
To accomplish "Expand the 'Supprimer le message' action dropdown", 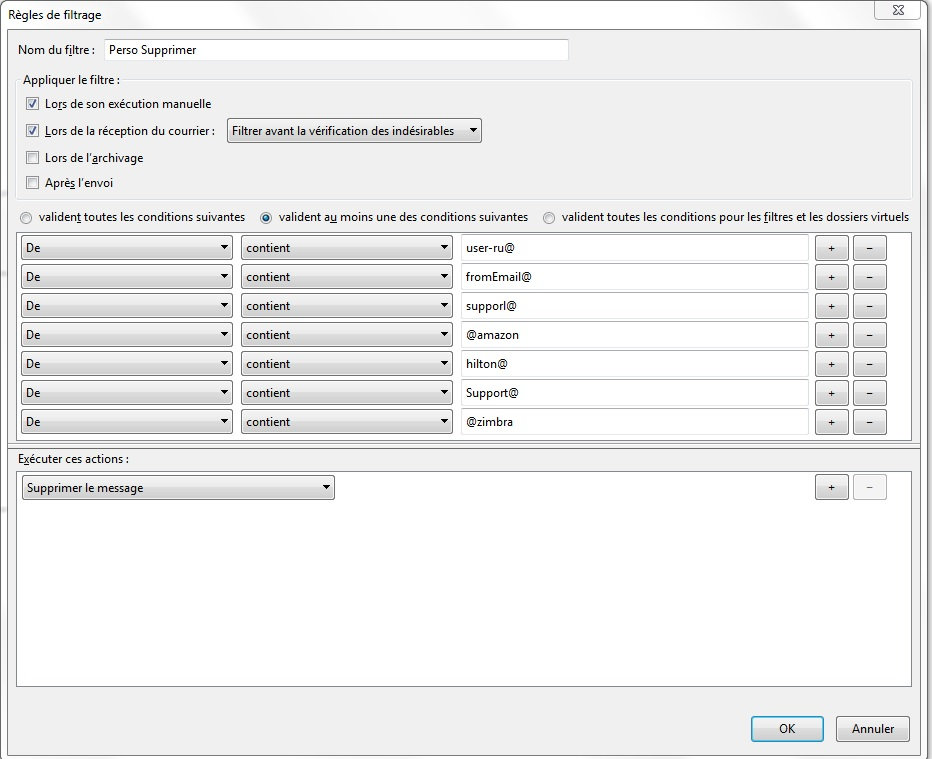I will click(178, 488).
